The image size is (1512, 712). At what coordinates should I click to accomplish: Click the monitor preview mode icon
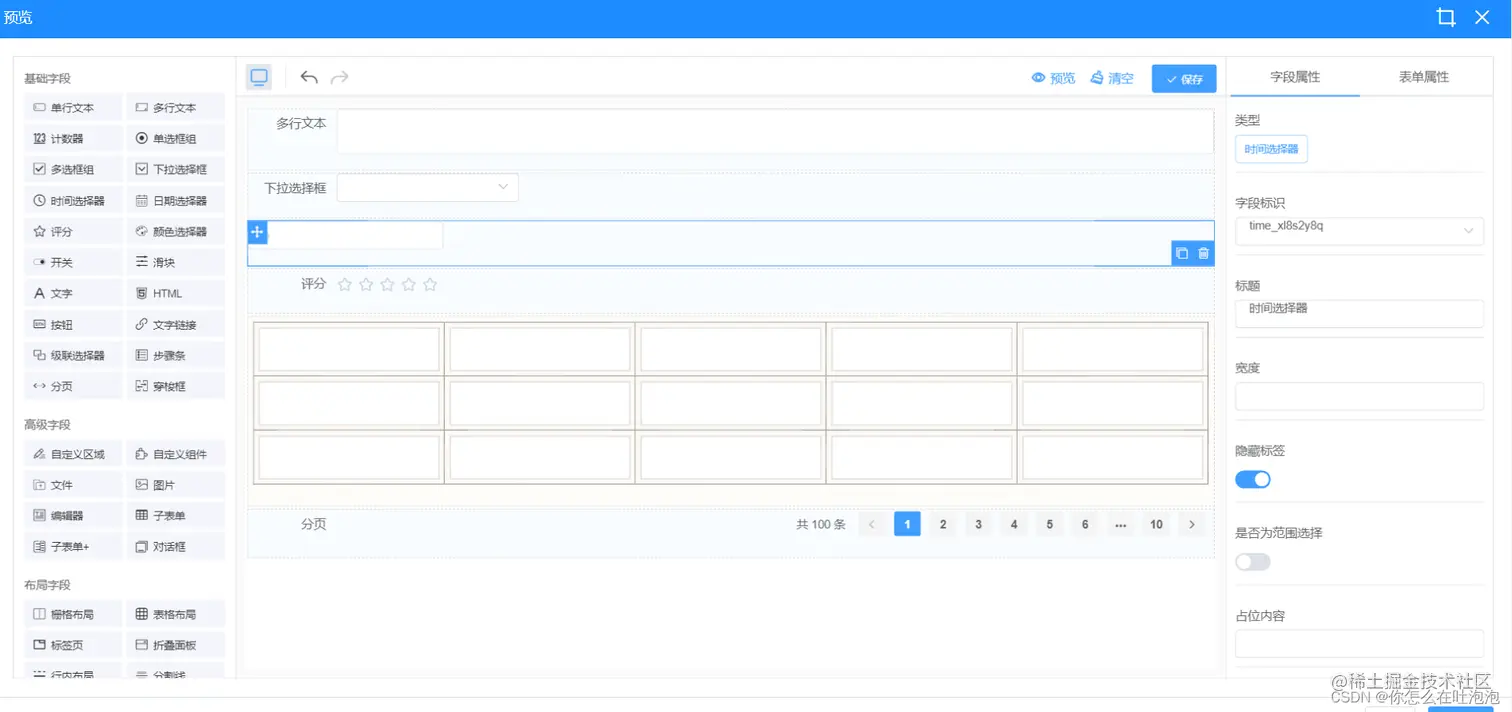(258, 75)
